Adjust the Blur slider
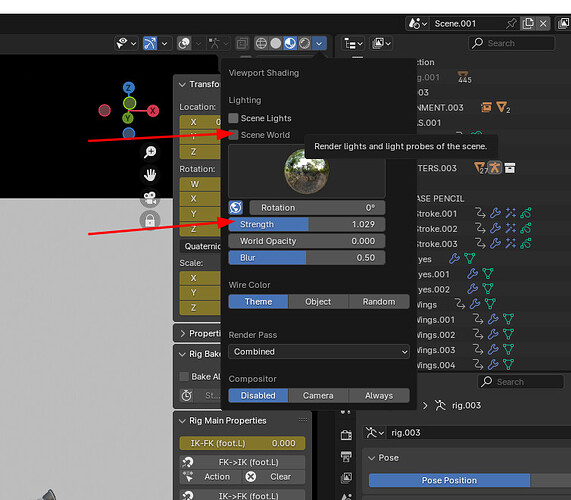 pos(307,258)
